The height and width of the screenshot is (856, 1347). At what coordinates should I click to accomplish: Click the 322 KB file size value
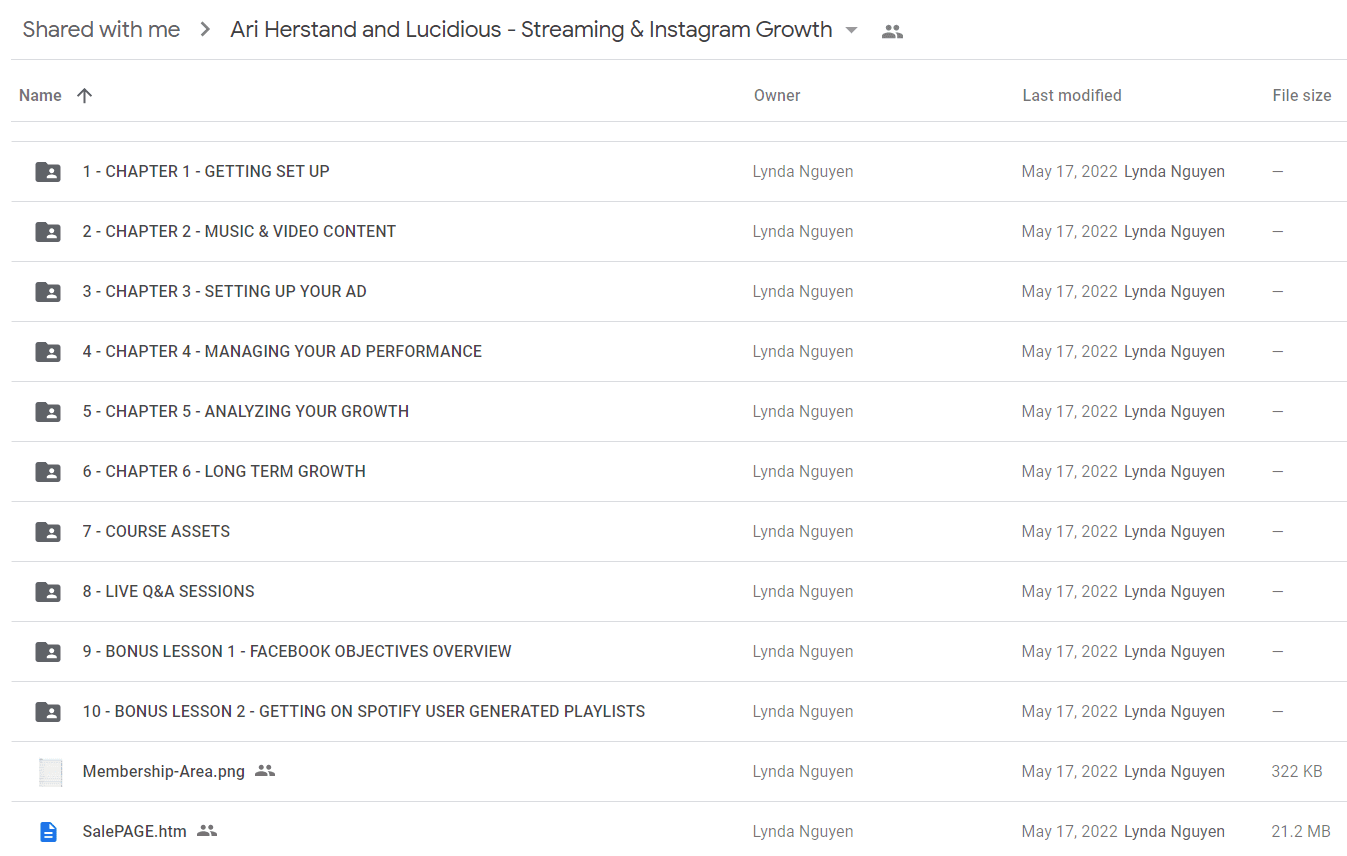point(1297,772)
